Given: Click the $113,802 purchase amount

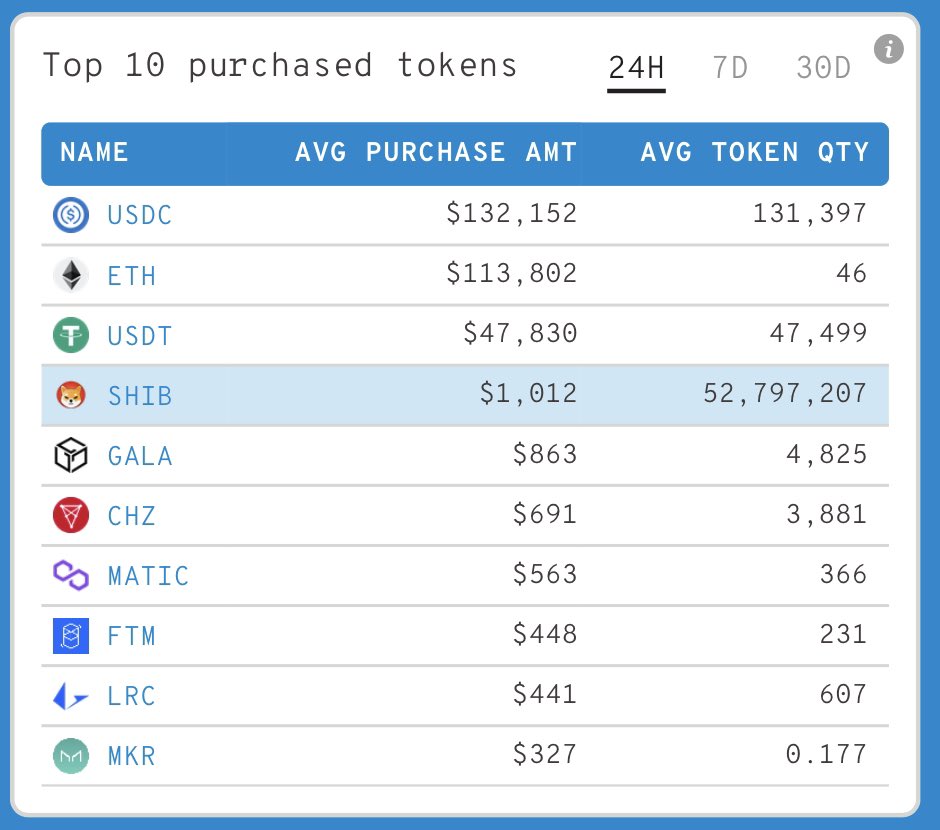Looking at the screenshot, I should coord(511,273).
